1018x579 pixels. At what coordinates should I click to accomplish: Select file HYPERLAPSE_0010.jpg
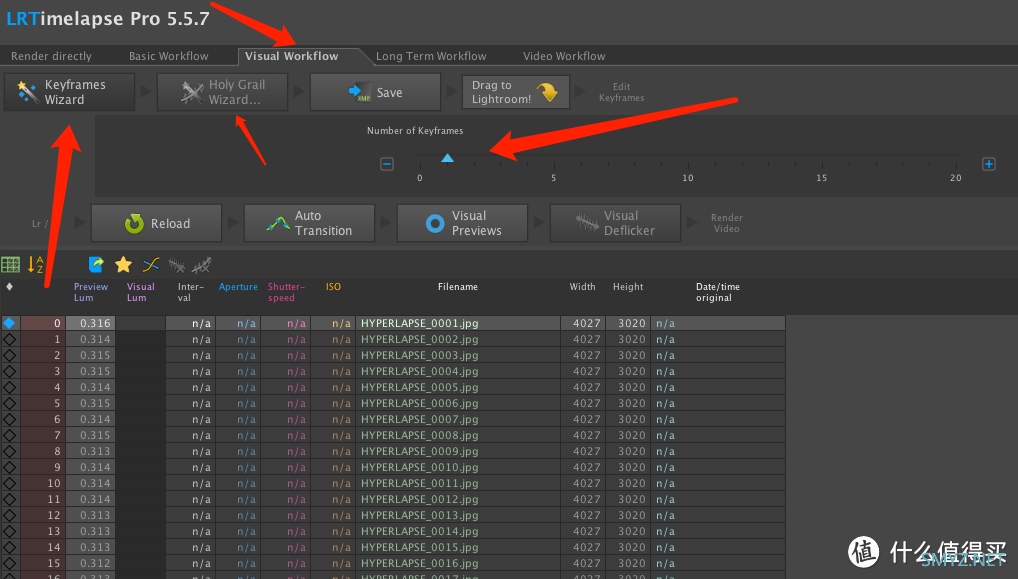click(419, 467)
